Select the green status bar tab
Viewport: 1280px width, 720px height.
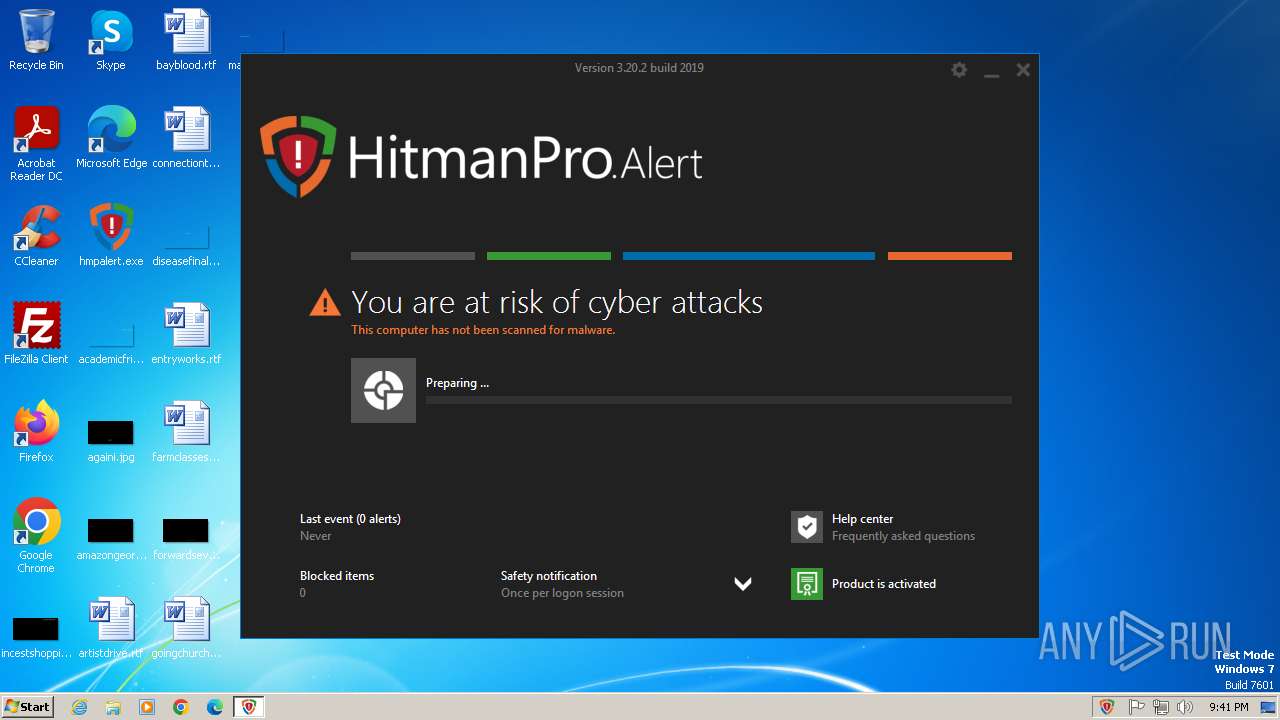pyautogui.click(x=549, y=256)
